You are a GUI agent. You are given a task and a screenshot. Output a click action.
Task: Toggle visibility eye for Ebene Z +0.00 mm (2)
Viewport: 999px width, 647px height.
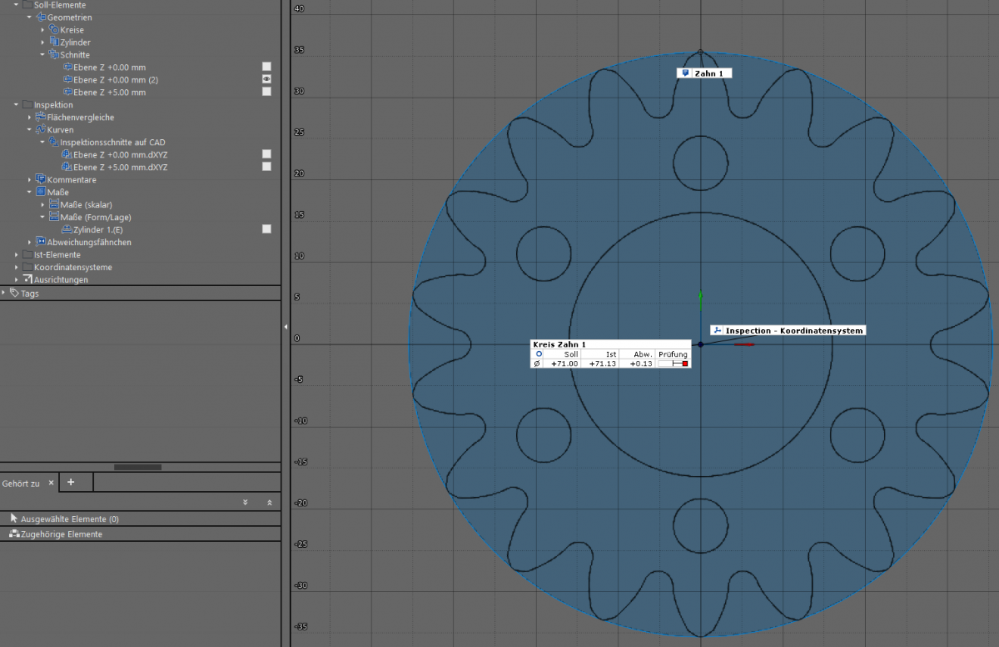(x=265, y=79)
